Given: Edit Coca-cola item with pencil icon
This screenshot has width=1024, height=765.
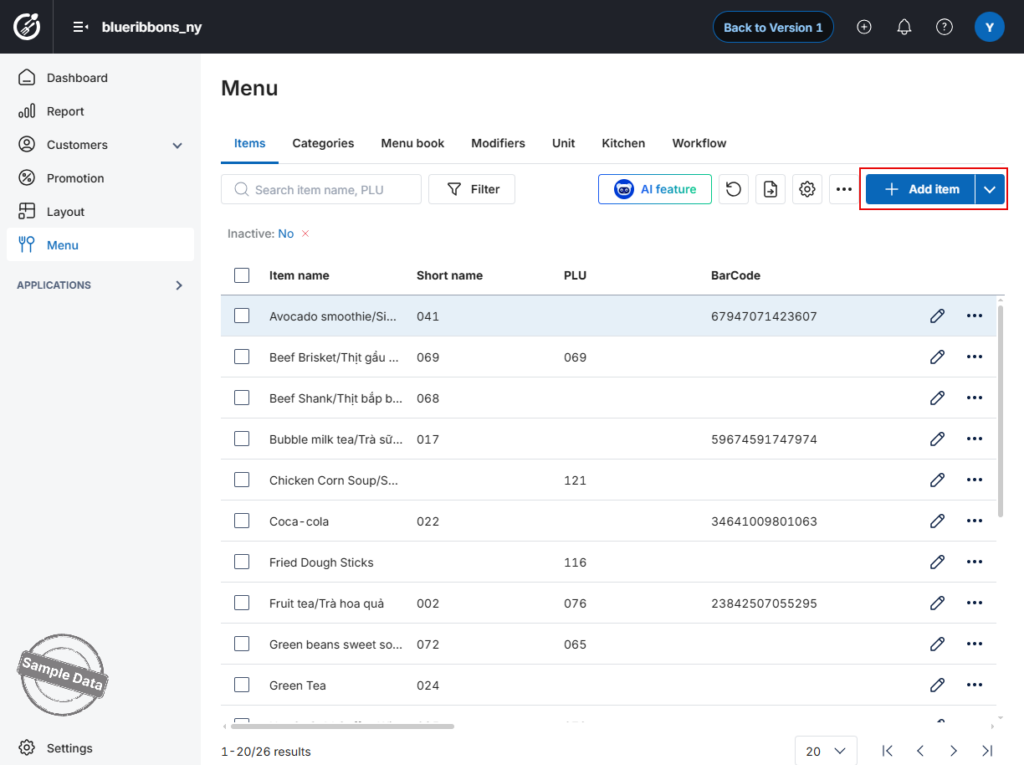Looking at the screenshot, I should [x=937, y=521].
